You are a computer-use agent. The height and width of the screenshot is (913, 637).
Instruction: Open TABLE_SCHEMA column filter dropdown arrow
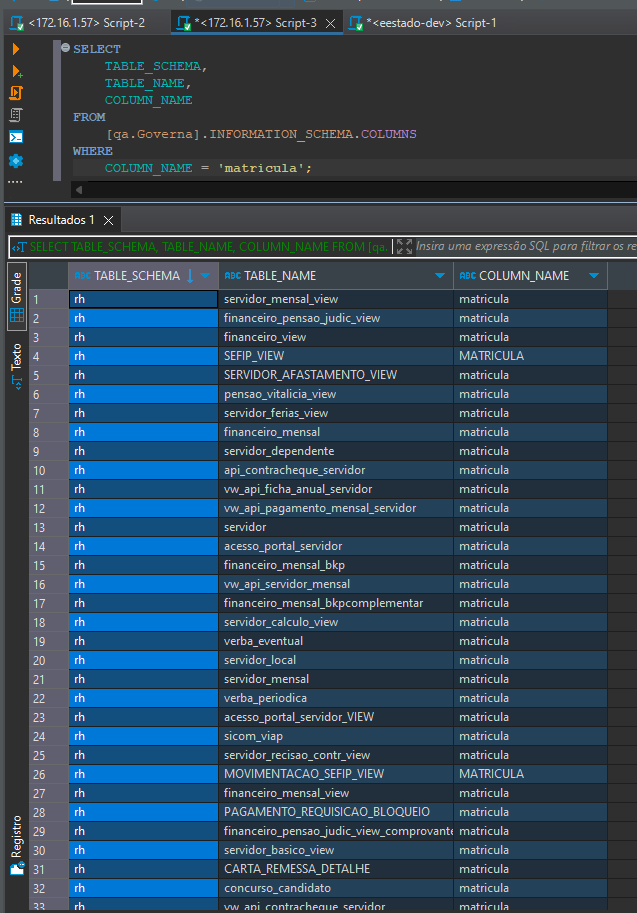point(205,275)
